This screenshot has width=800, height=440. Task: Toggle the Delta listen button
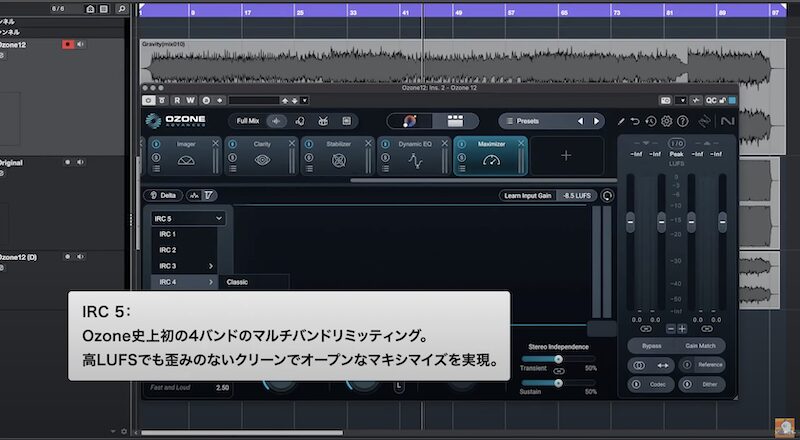(x=163, y=195)
